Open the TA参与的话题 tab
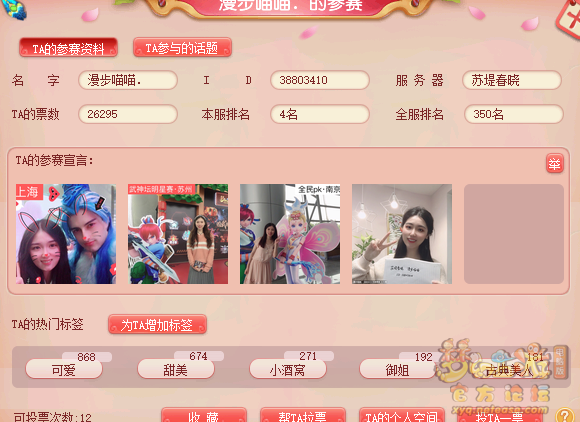 click(182, 48)
